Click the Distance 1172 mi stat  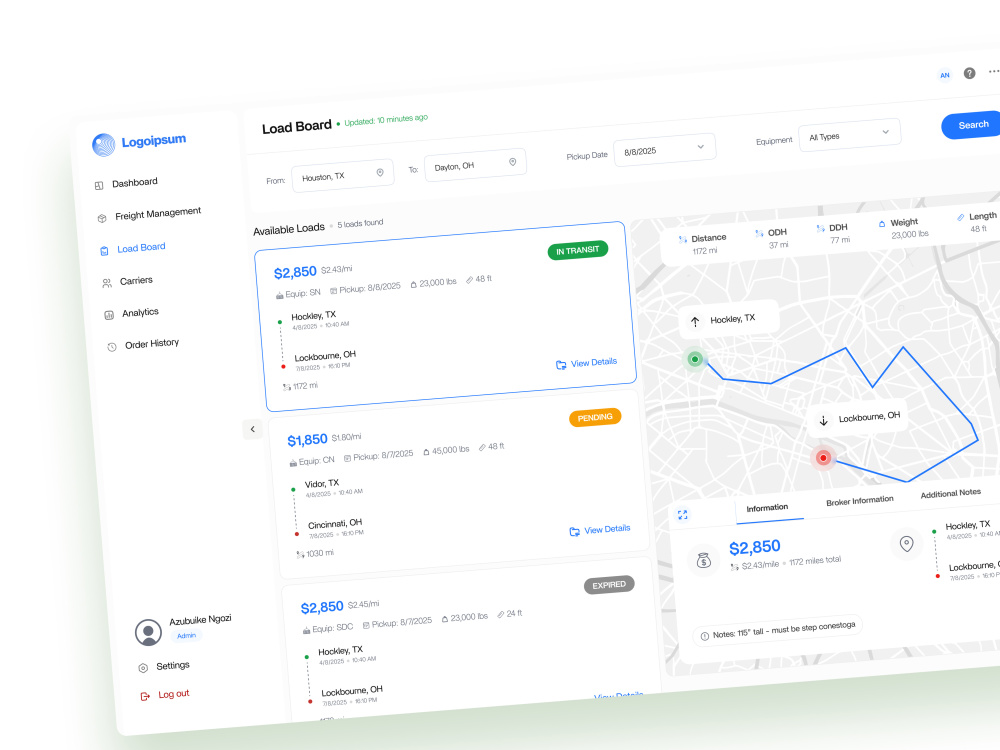tap(702, 244)
